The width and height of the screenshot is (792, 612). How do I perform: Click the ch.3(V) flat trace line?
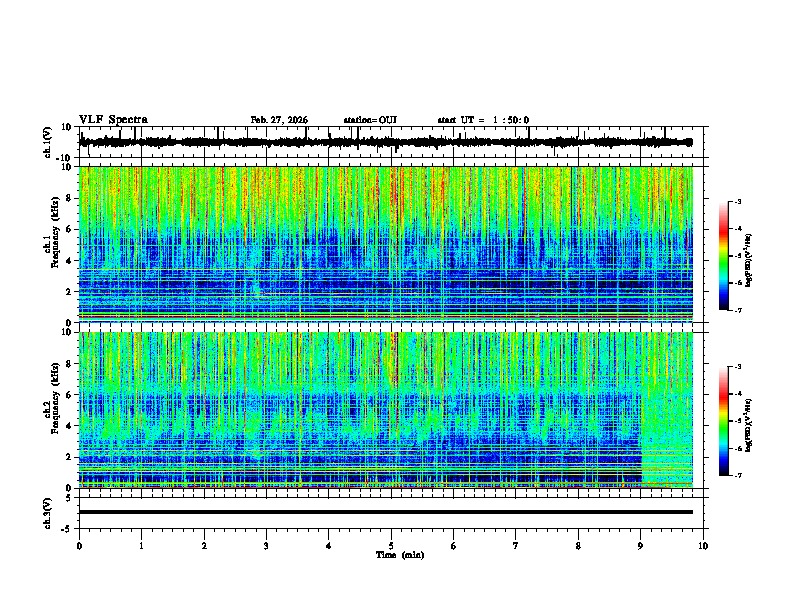click(x=386, y=512)
